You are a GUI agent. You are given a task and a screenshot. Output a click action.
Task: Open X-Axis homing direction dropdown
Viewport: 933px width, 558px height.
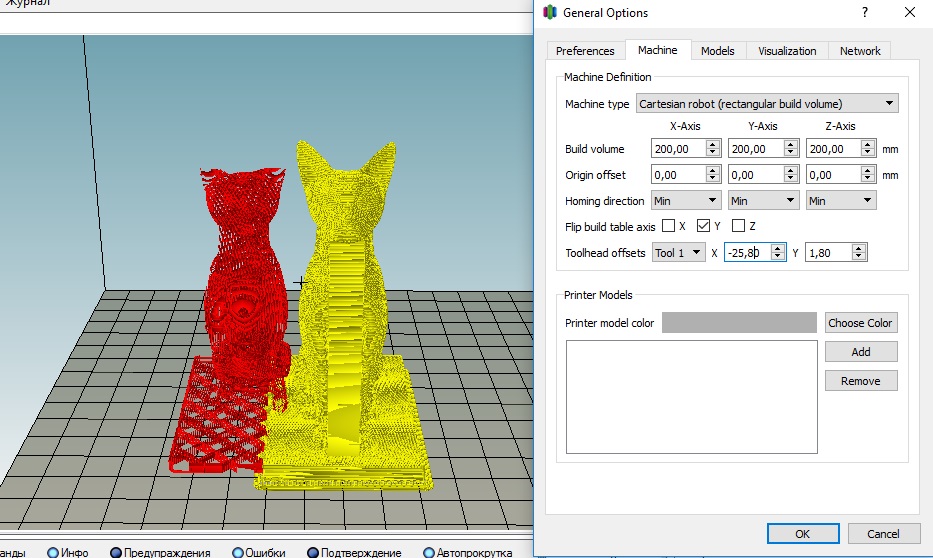click(x=686, y=200)
